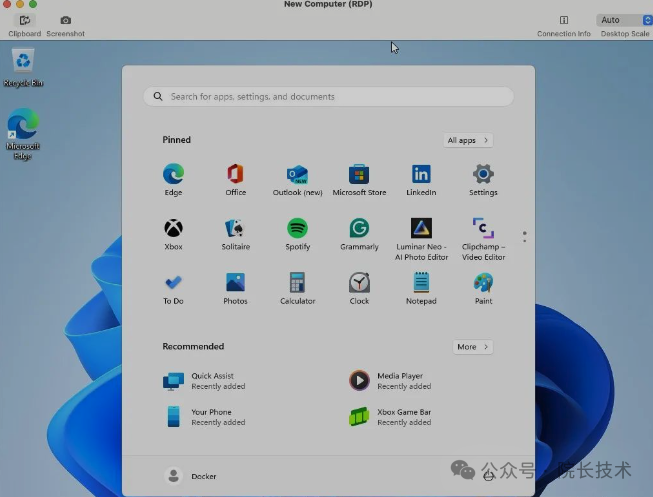This screenshot has height=497, width=653.
Task: Open Solitaire
Action: (x=235, y=234)
